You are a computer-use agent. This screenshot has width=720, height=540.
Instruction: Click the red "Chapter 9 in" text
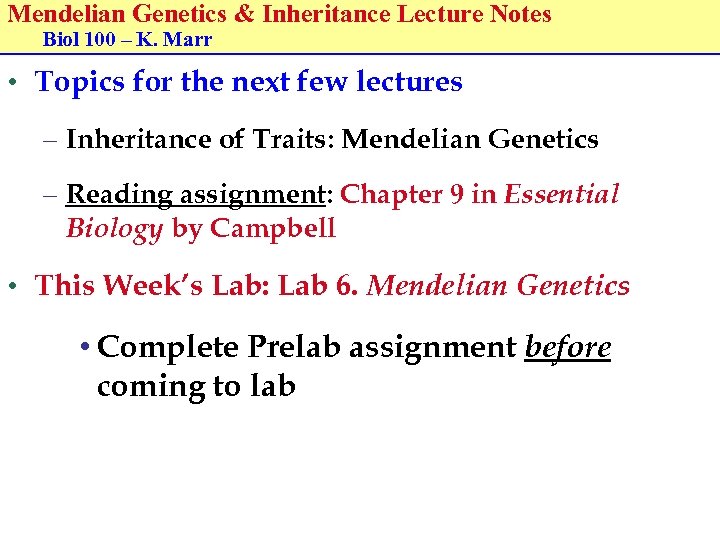coord(419,194)
